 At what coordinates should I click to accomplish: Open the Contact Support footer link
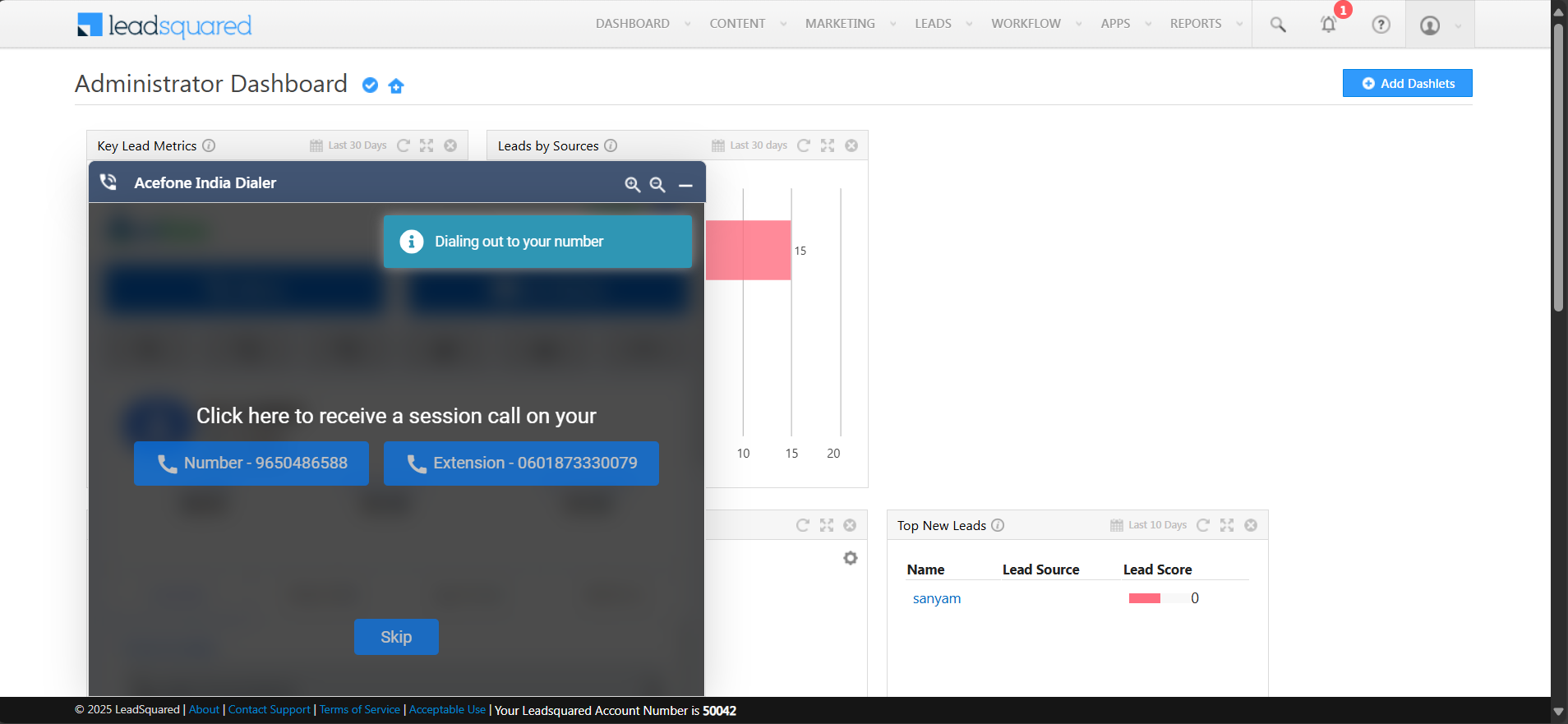270,709
